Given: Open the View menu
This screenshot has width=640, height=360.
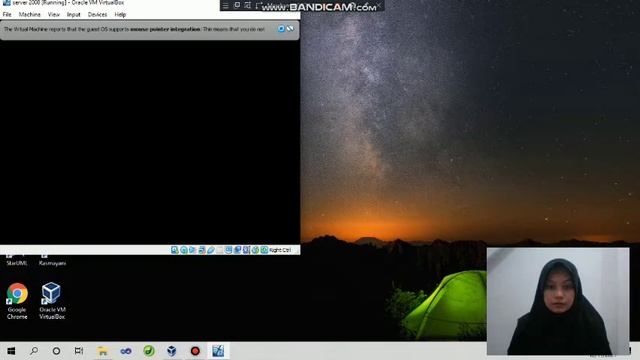Looking at the screenshot, I should point(53,14).
